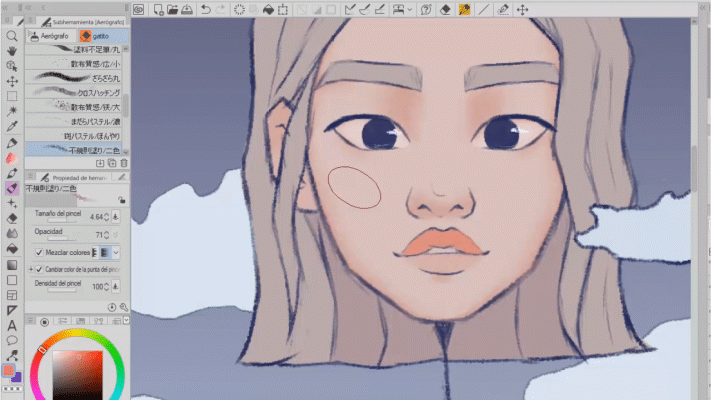Viewport: 711px width, 400px height.
Task: Select the Ruler tool
Action: (12, 310)
